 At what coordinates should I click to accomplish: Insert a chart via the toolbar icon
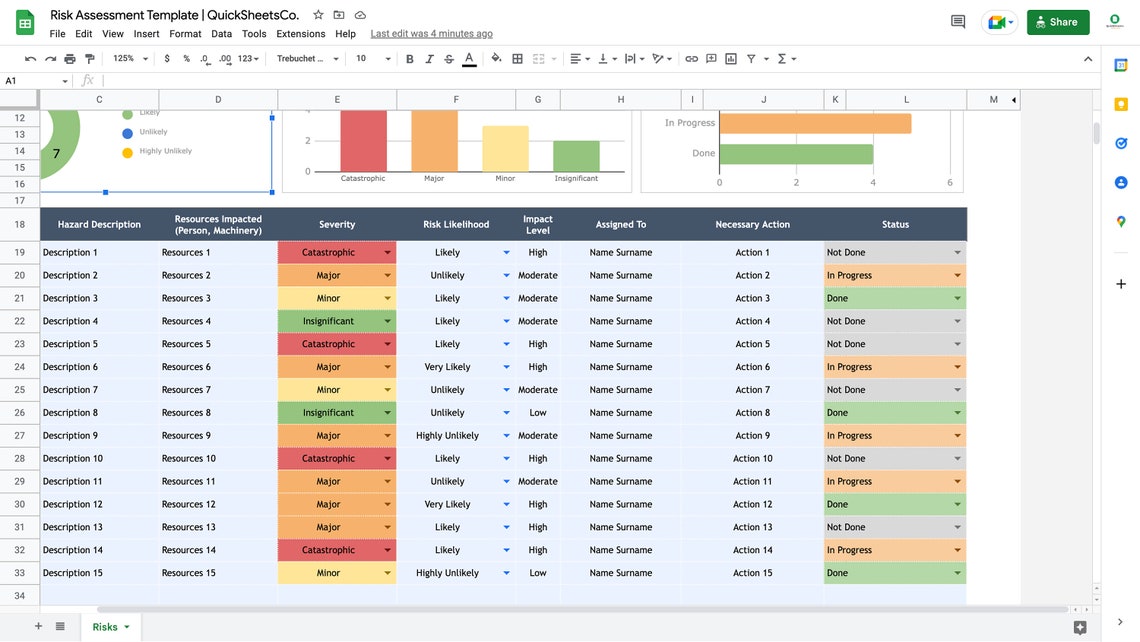(x=728, y=58)
